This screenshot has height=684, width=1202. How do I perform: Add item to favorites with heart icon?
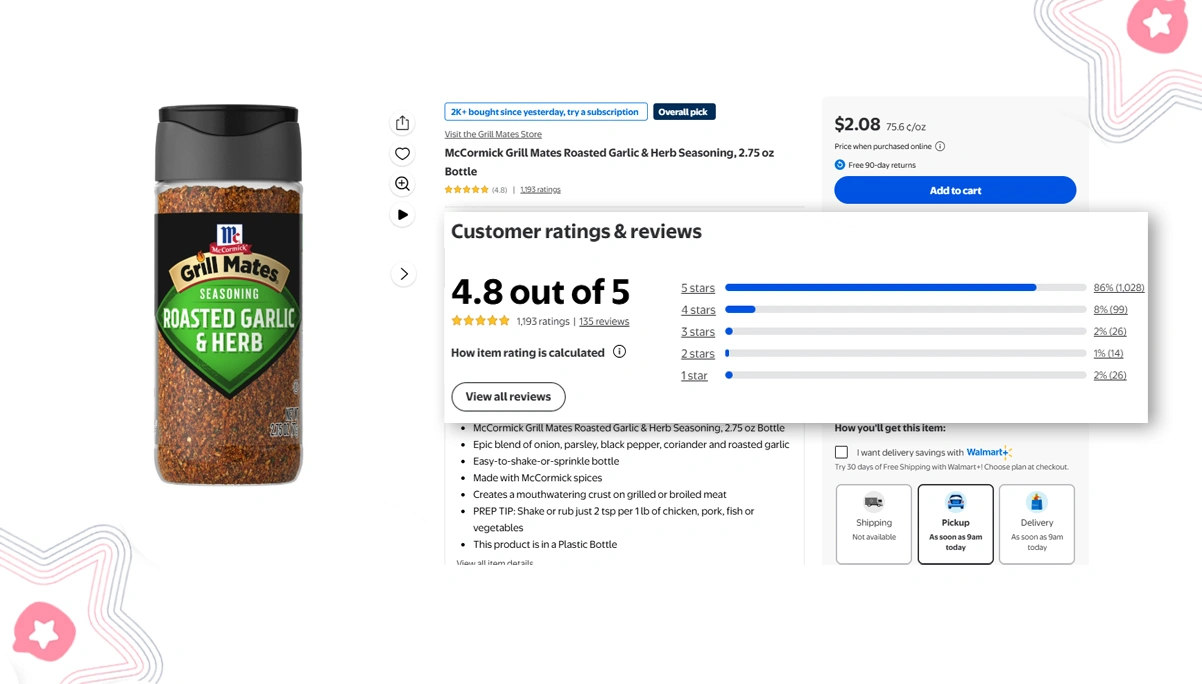point(402,153)
